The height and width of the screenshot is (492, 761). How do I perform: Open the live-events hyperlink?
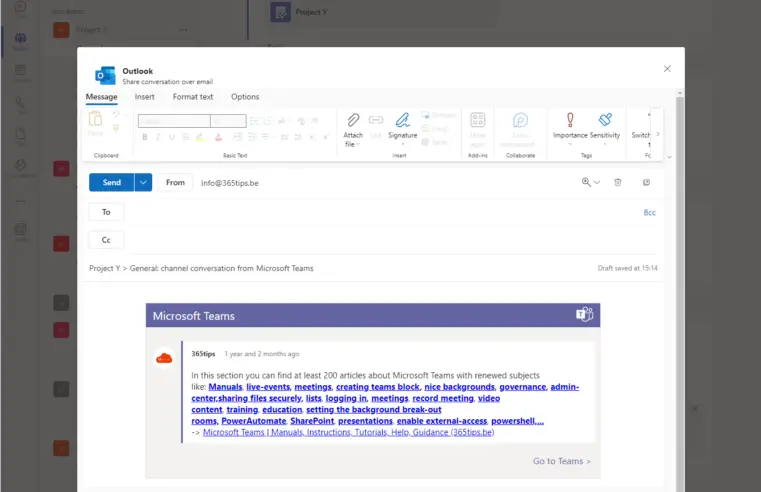click(x=268, y=387)
